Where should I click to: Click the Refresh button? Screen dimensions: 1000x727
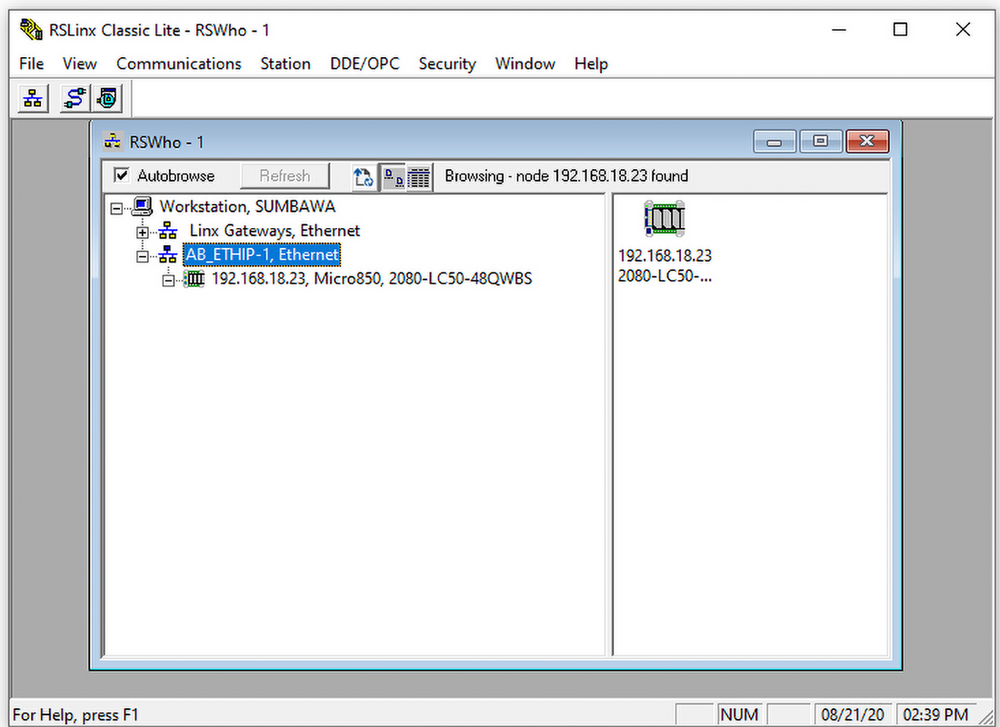285,175
